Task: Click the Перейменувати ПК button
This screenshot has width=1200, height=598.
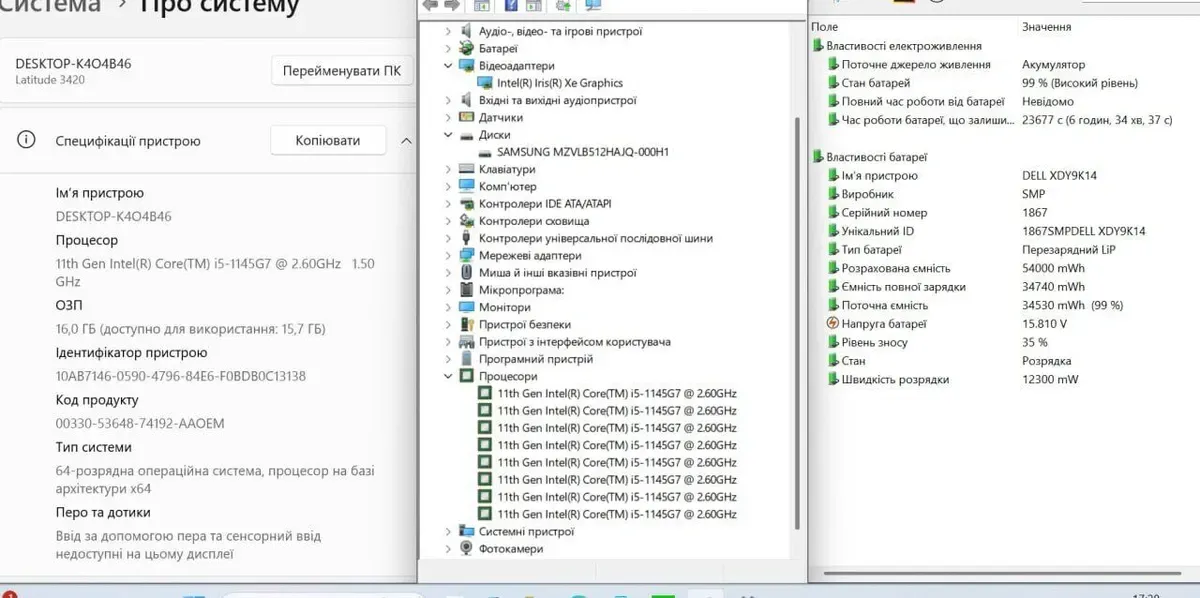Action: click(x=341, y=71)
